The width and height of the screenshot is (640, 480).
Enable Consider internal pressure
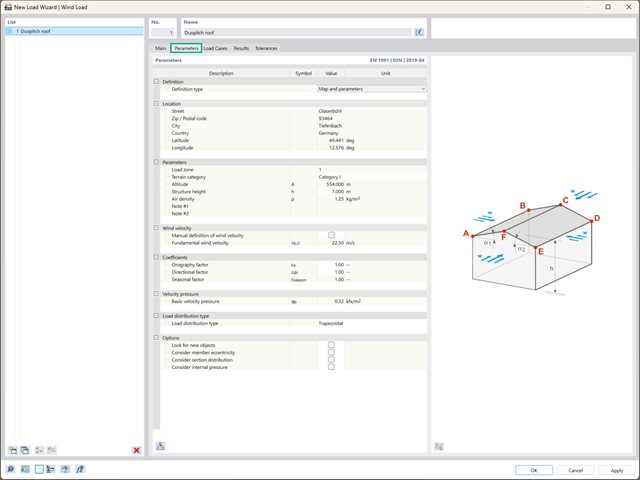pos(331,367)
